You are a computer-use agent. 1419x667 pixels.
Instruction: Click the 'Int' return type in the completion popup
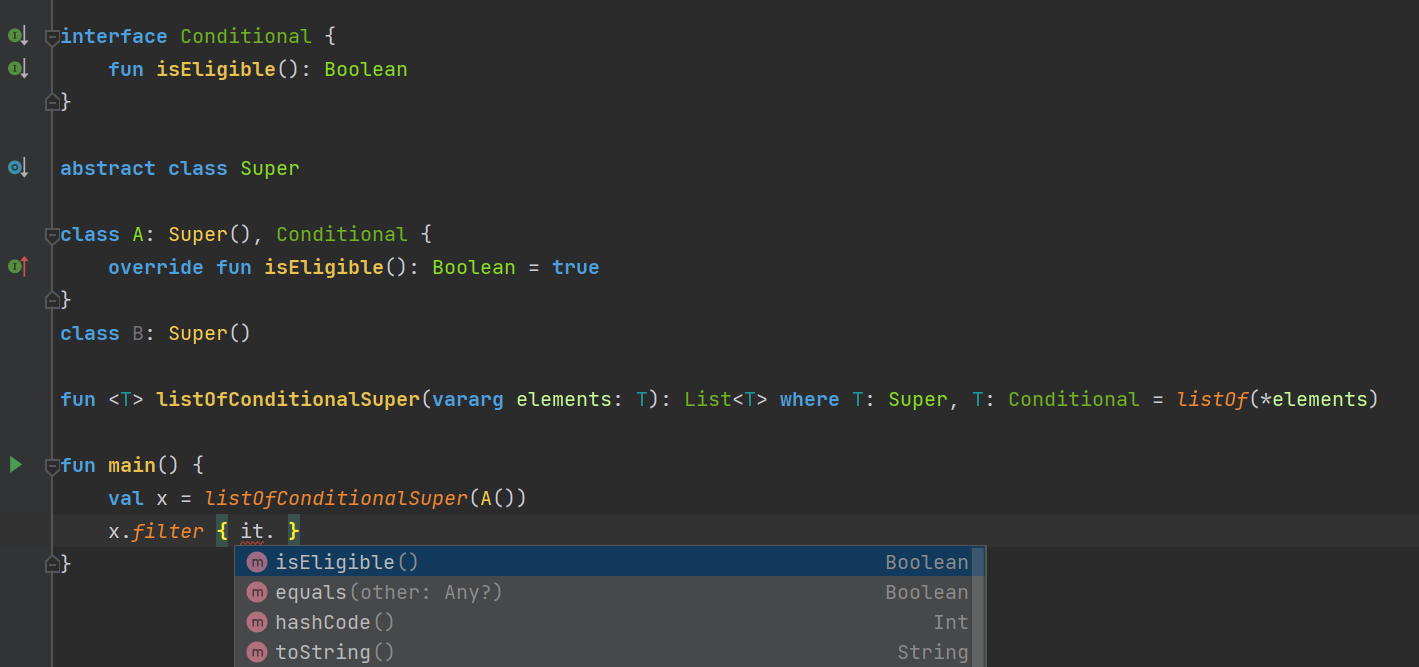pos(951,622)
